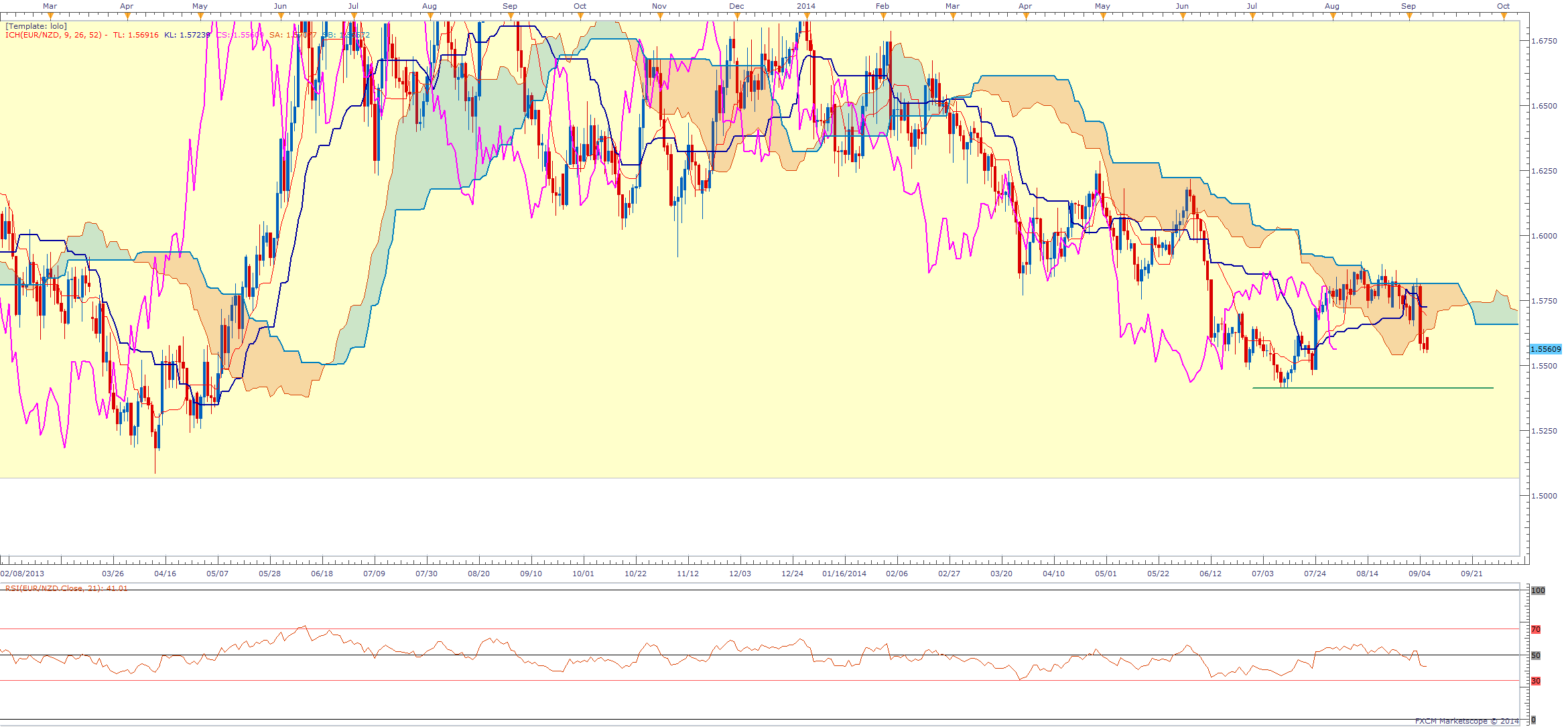Jump to the Jun 2014 month marker
The height and width of the screenshot is (727, 1568).
[x=1182, y=6]
